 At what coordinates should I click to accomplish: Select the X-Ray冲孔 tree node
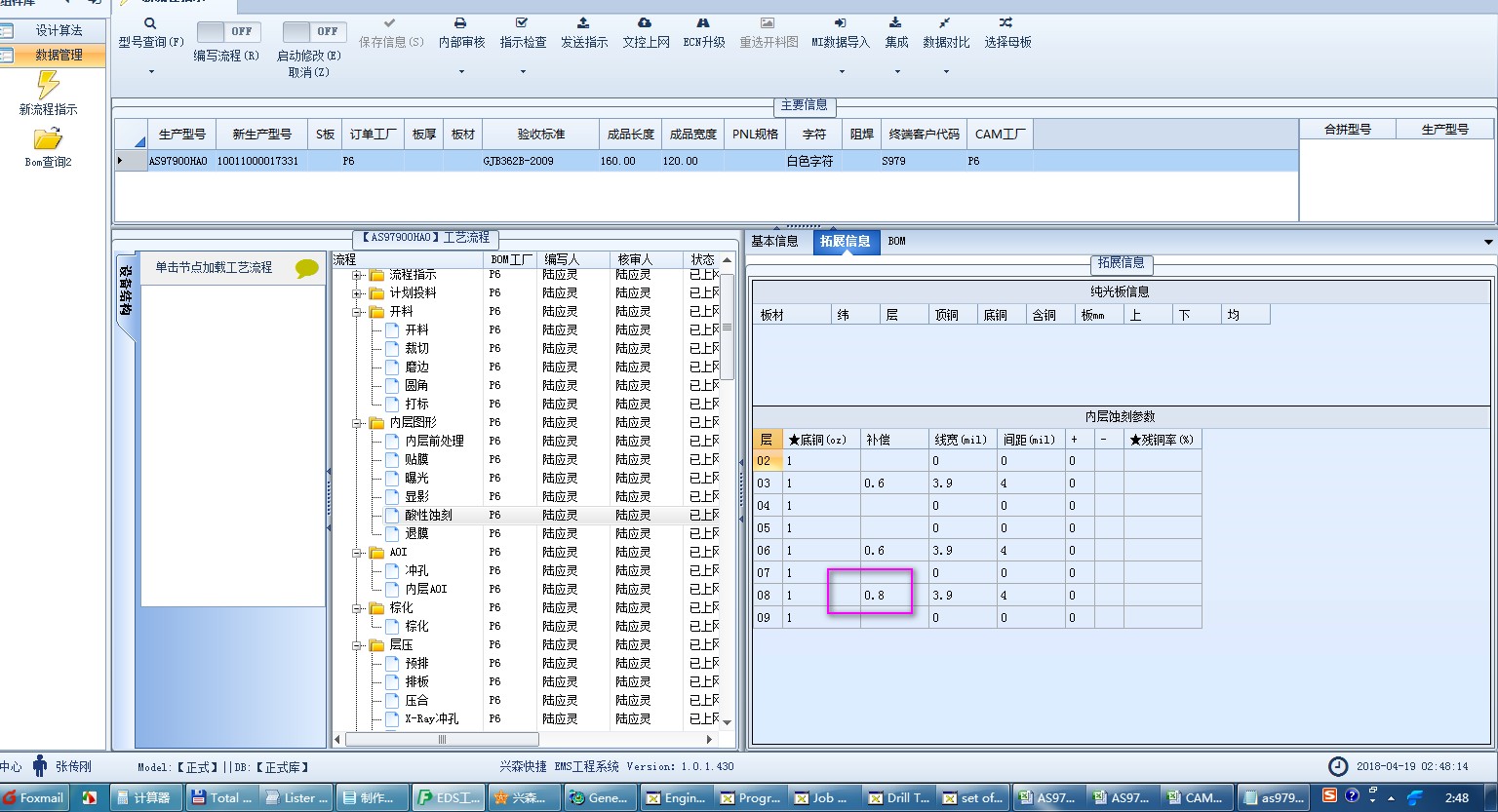pos(432,718)
